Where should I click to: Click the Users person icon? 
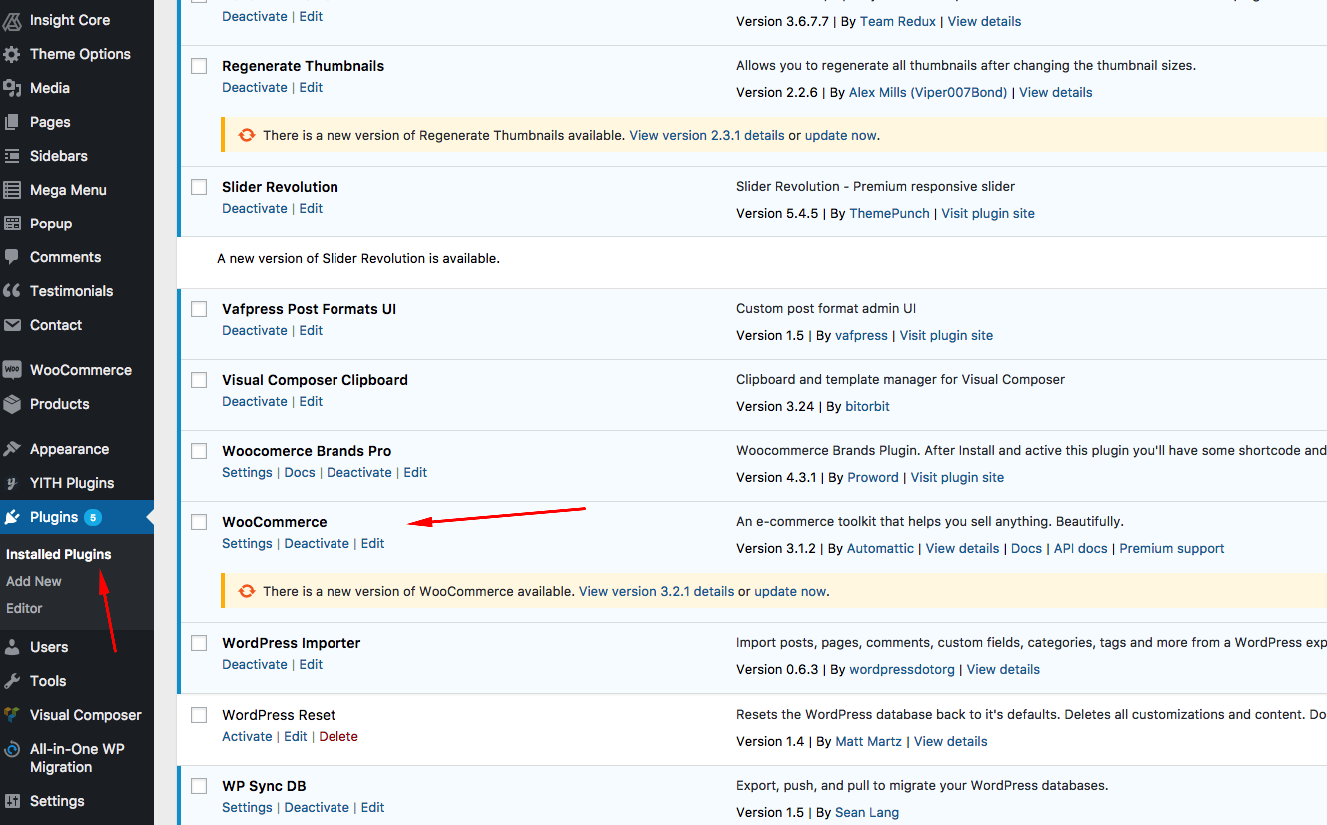pos(12,647)
